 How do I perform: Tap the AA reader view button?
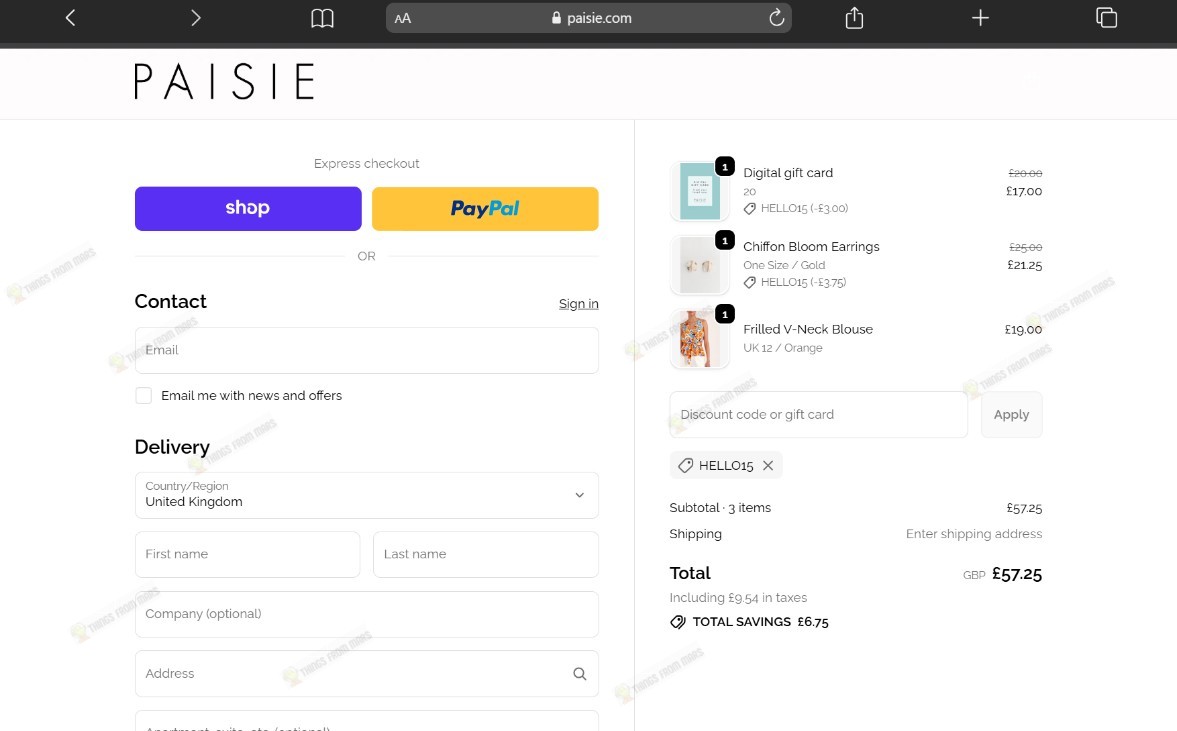point(402,18)
